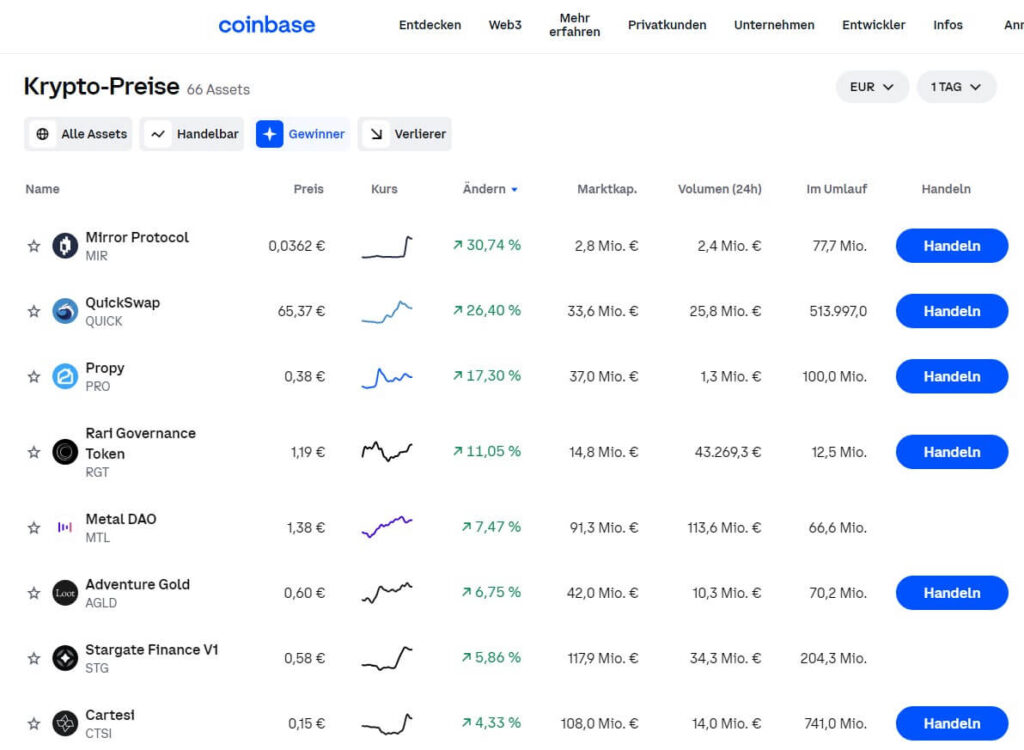Toggle the Metal DAO favorite star

(34, 528)
